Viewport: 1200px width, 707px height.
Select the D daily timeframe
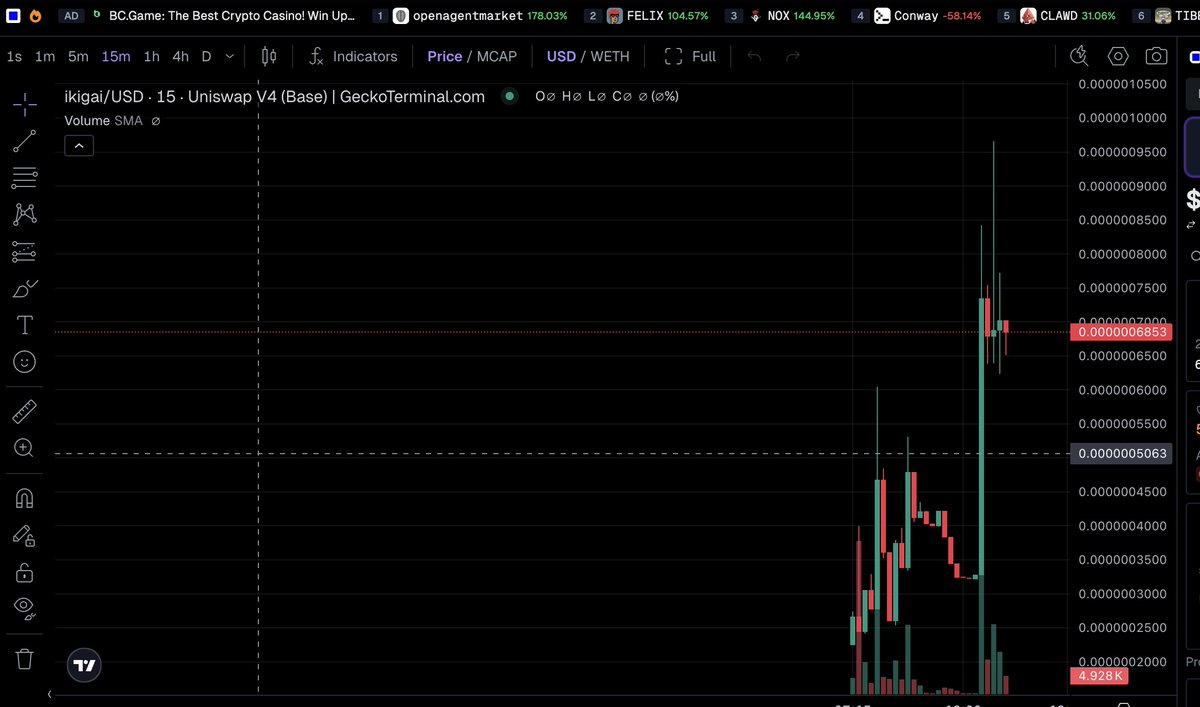[x=206, y=56]
